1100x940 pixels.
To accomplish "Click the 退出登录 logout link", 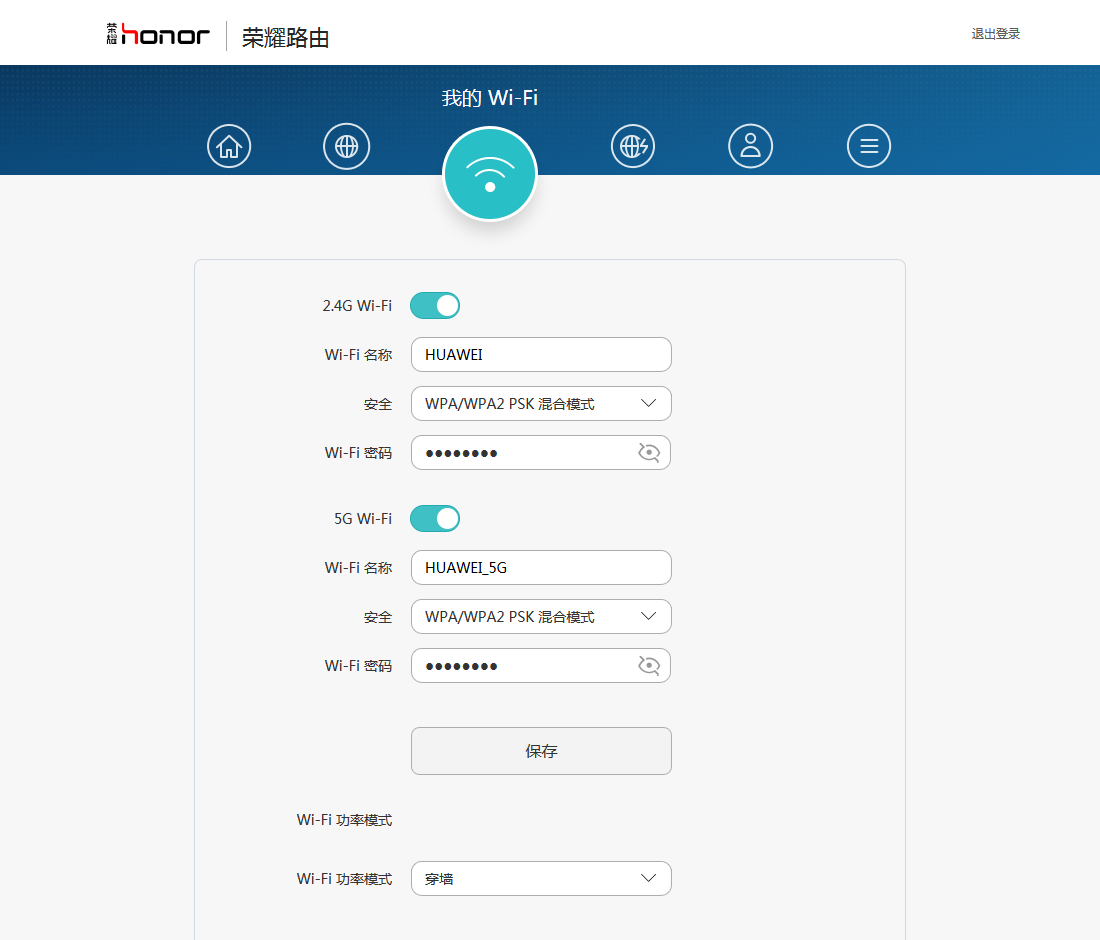I will point(995,34).
